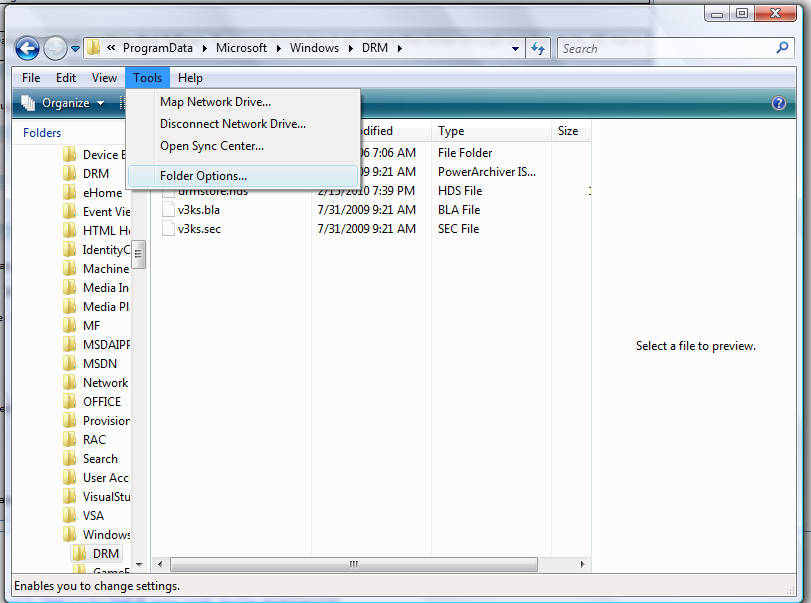The image size is (811, 603).
Task: Expand the Organize dropdown menu
Action: click(99, 102)
